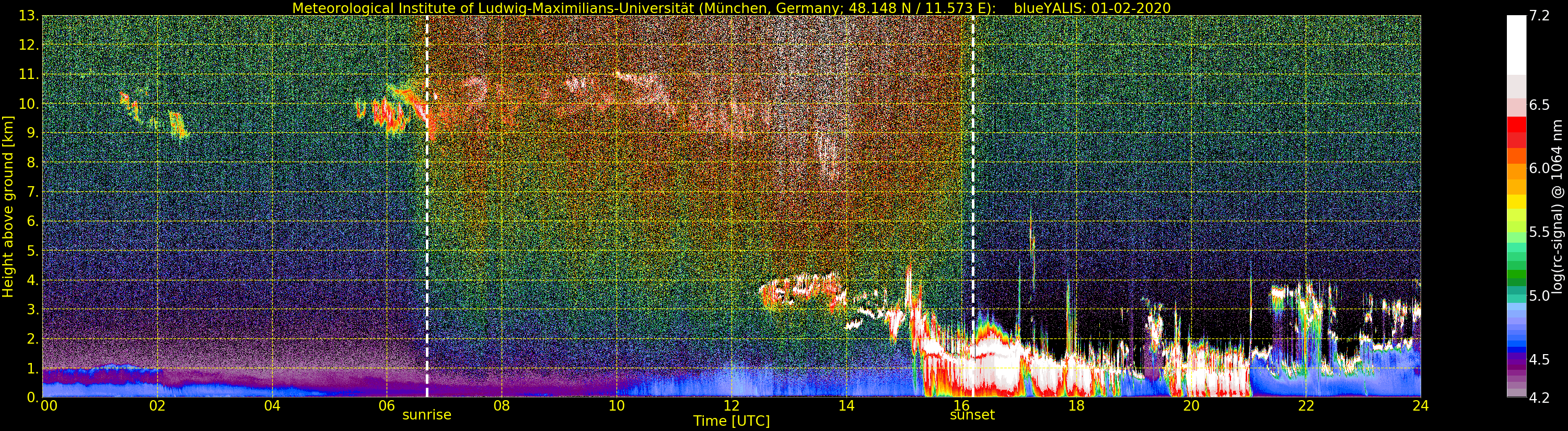The width and height of the screenshot is (1568, 431).
Task: Click the purple section of the colorbar
Action: 1516,369
